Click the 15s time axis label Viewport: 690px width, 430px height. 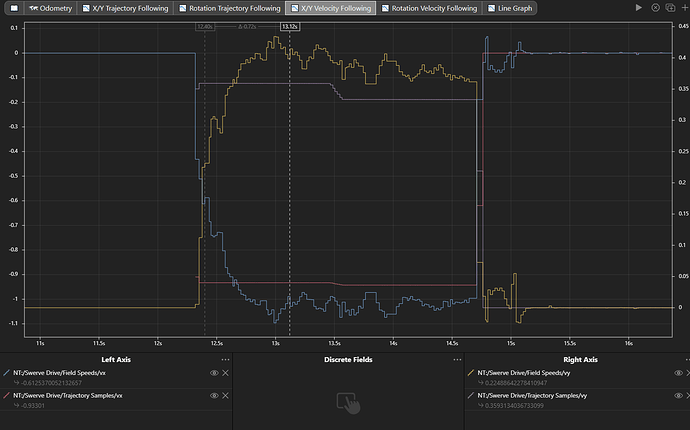[x=510, y=343]
